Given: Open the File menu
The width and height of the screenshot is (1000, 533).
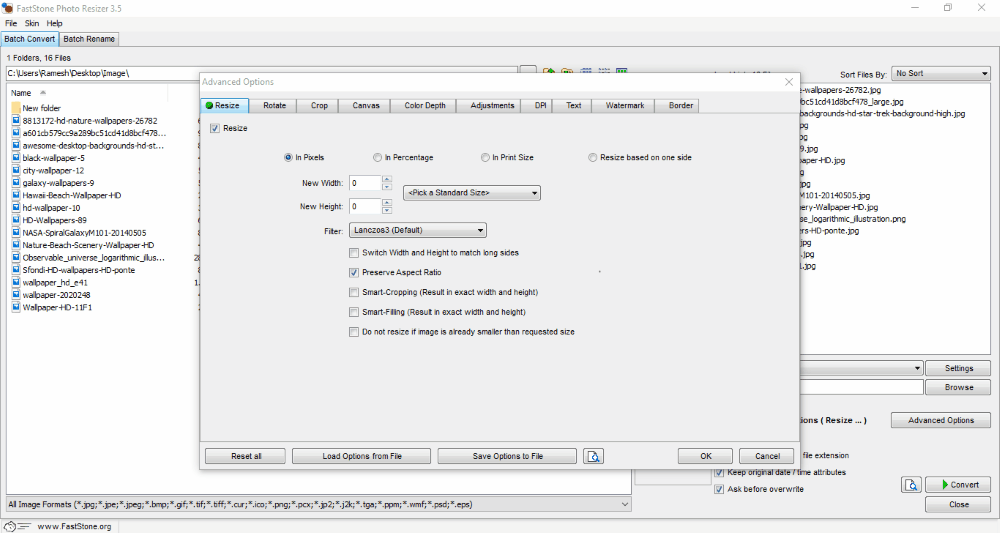Looking at the screenshot, I should pos(11,23).
